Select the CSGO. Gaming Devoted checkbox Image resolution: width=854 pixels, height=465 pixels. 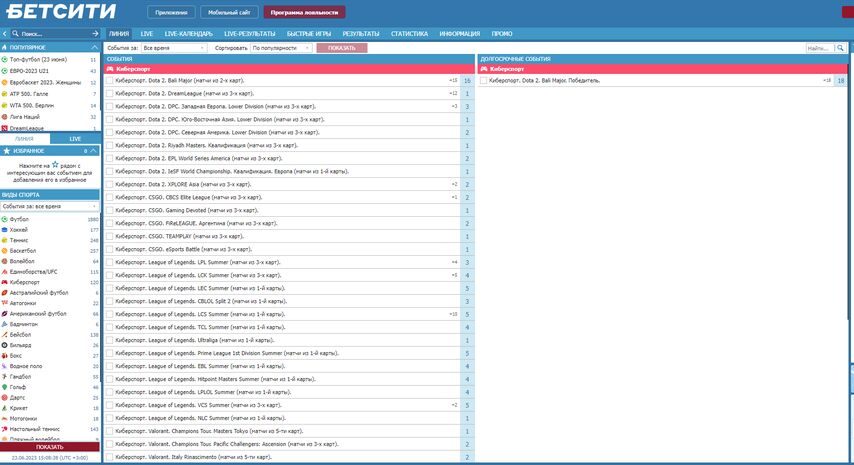click(x=109, y=210)
